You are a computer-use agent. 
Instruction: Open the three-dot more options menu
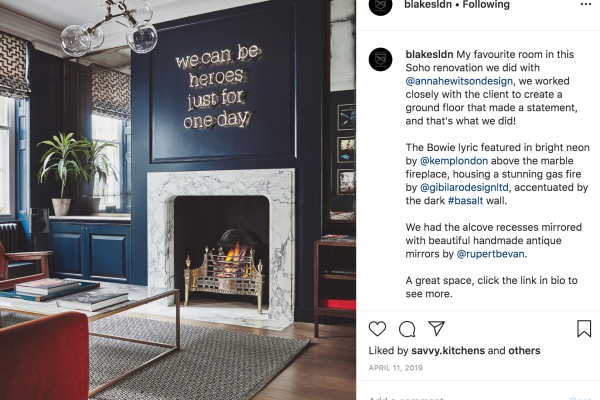[585, 5]
